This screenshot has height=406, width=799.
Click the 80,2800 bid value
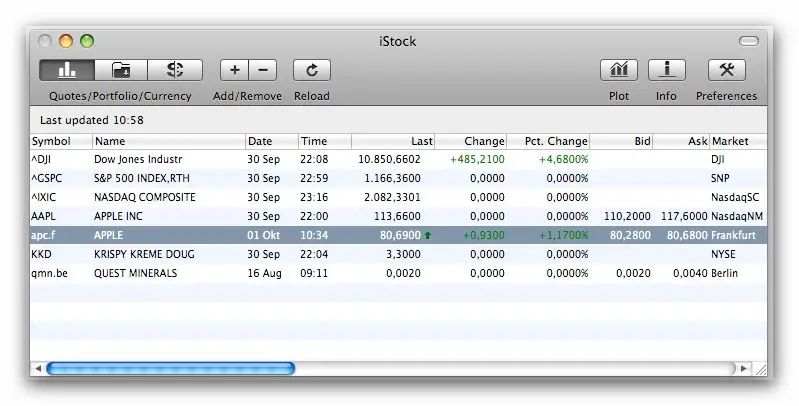tap(630, 235)
